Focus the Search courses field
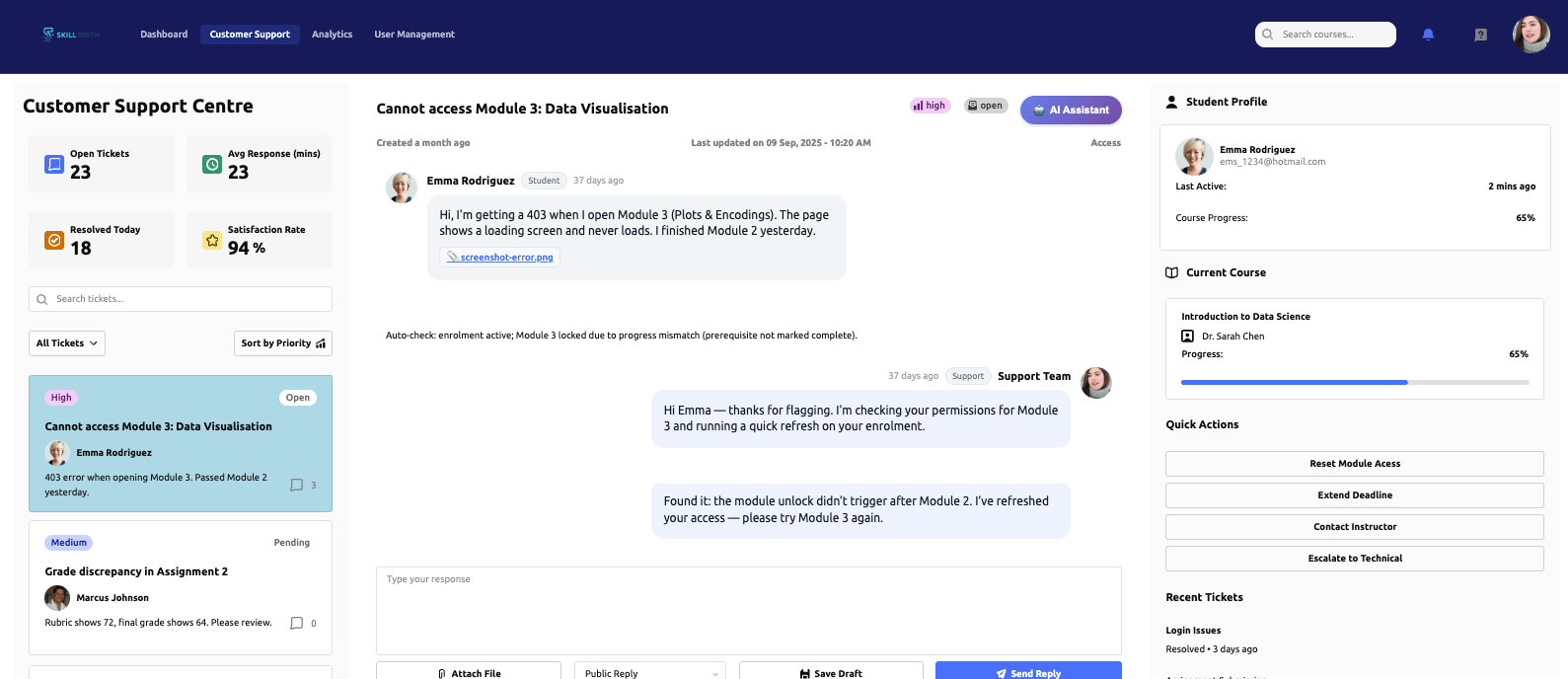Image resolution: width=1568 pixels, height=679 pixels. 1325,35
